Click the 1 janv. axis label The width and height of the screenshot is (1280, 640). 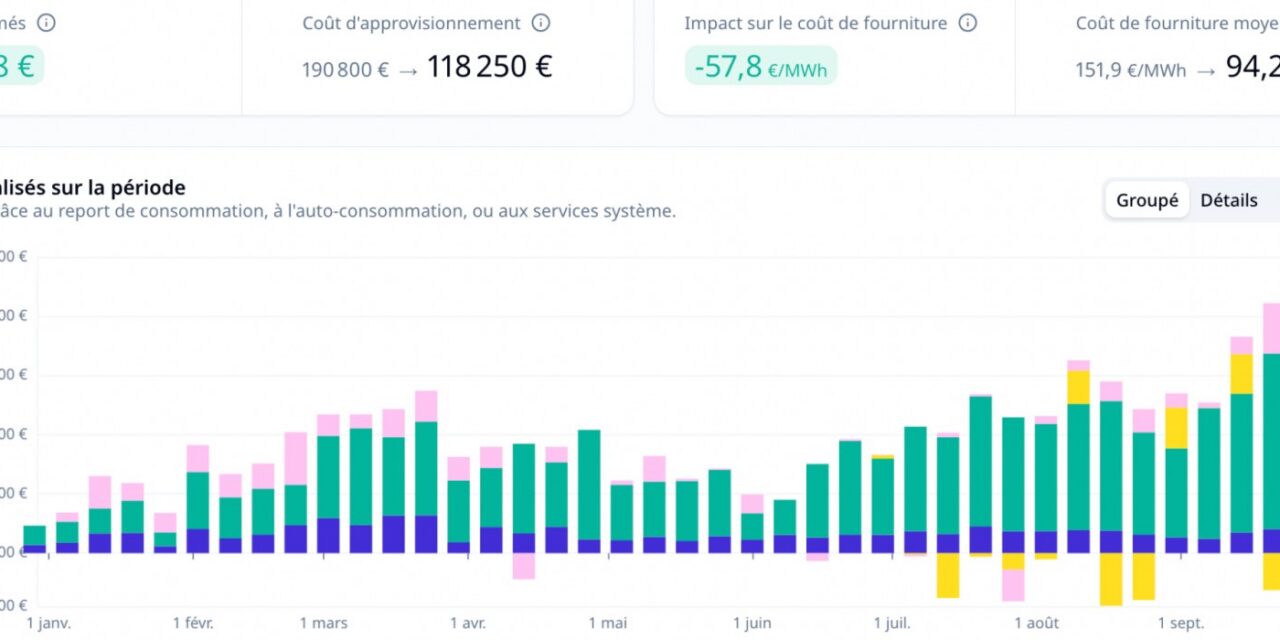click(x=49, y=623)
